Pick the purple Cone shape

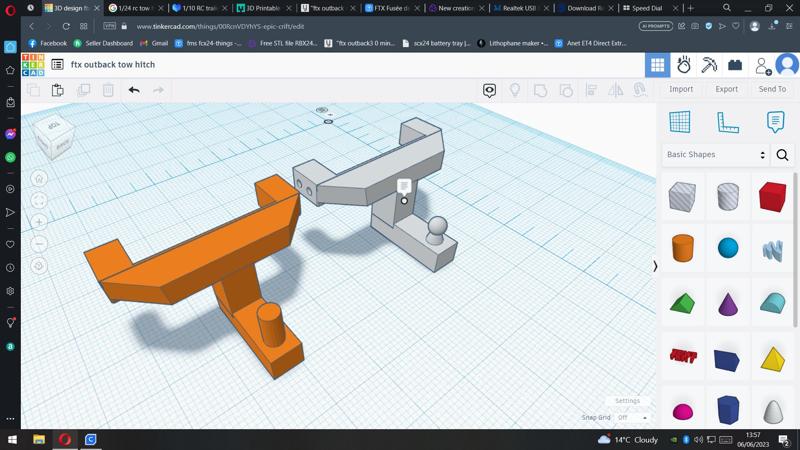tap(728, 304)
